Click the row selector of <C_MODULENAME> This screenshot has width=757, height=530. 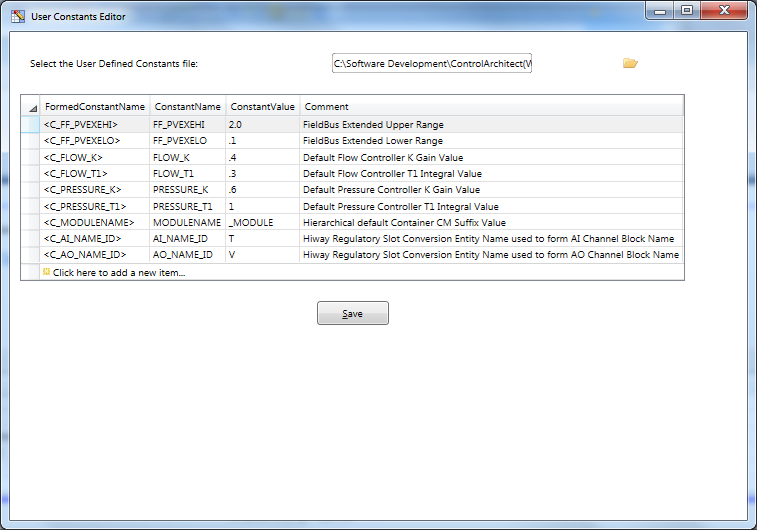click(30, 223)
